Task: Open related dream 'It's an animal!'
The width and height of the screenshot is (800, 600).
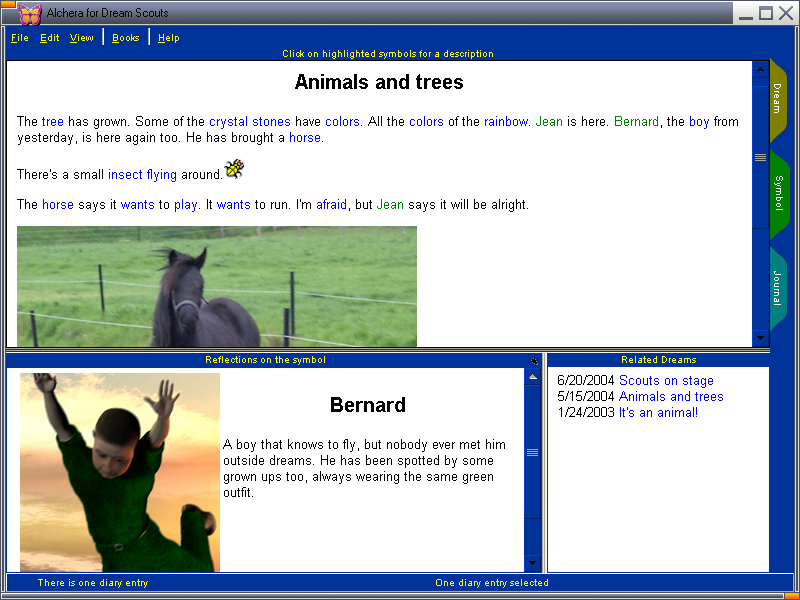Action: pyautogui.click(x=658, y=412)
